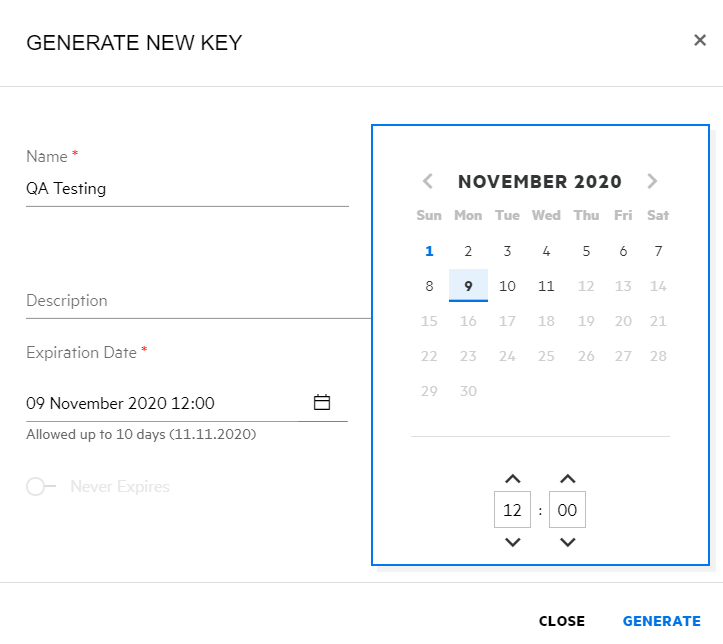Expand the November 2020 month selector
The height and width of the screenshot is (644, 723).
coord(540,182)
